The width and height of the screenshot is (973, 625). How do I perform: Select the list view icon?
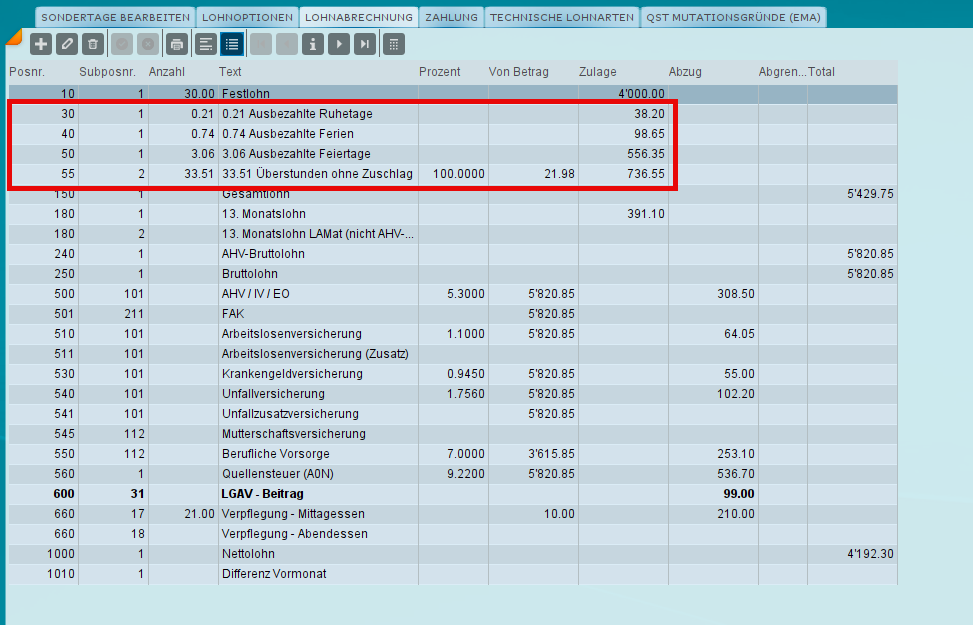click(232, 44)
